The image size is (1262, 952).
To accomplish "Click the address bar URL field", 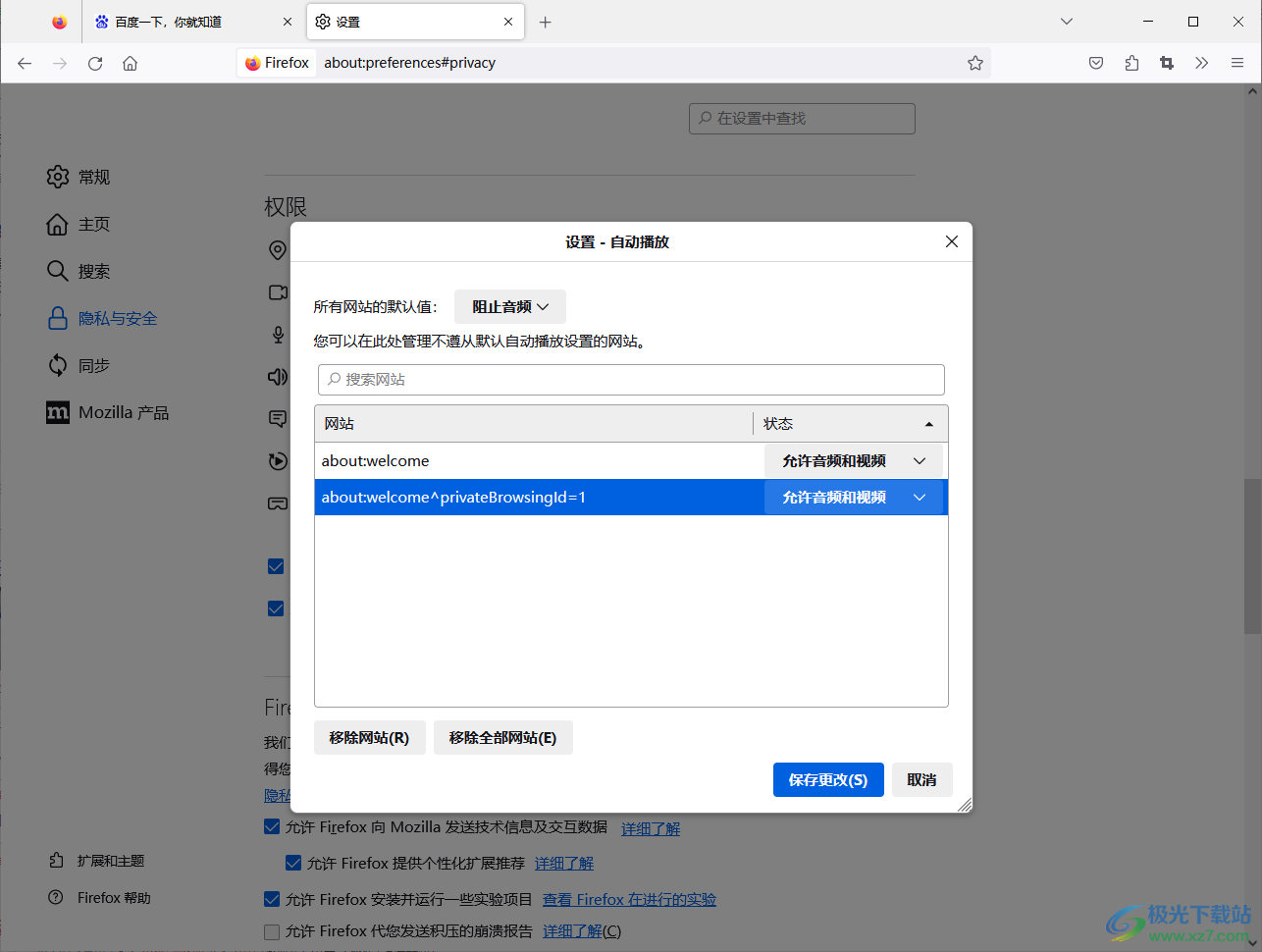I will [x=638, y=63].
